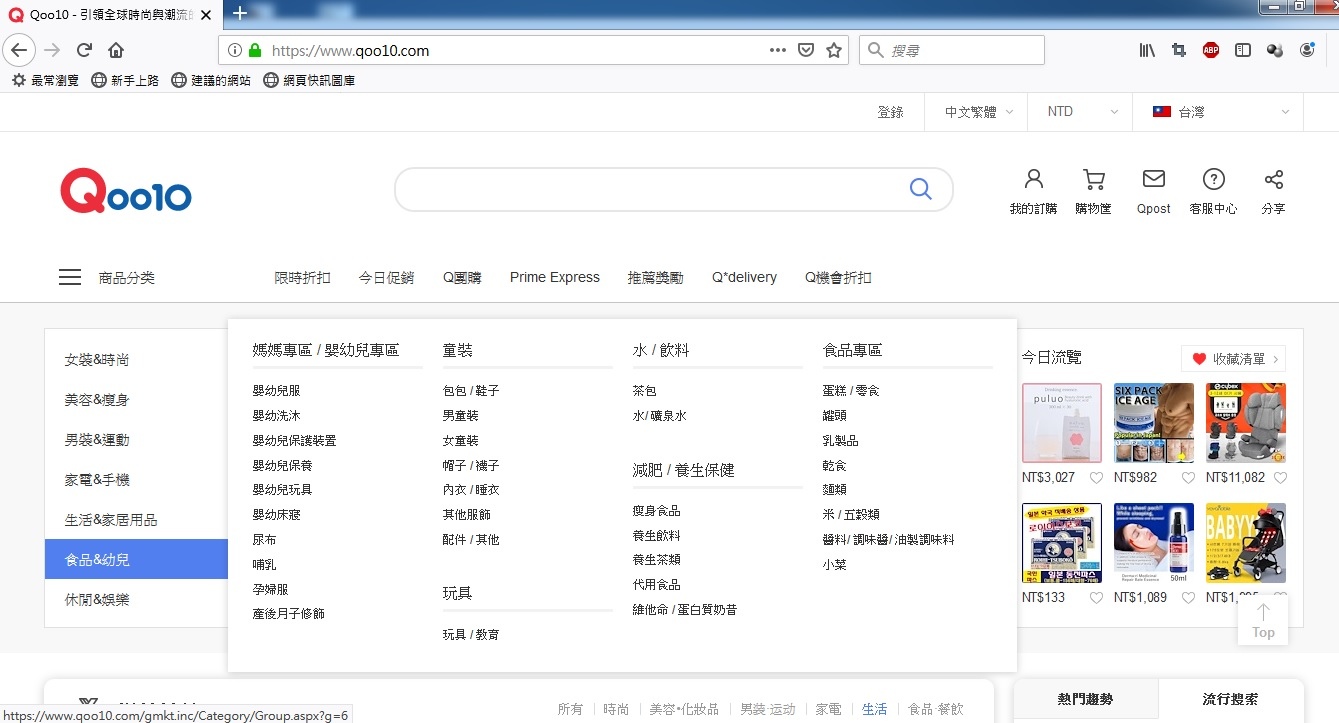This screenshot has height=723, width=1339.
Task: Click 收藏清單 wishlist button
Action: tap(1233, 359)
